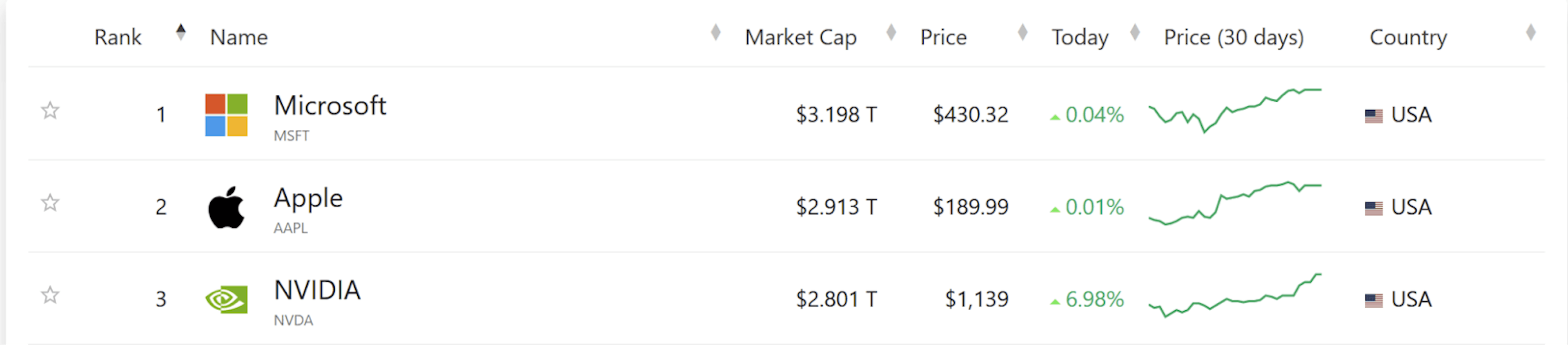Star NVIDIA as a favorite
Viewport: 1568px width, 345px height.
50,295
